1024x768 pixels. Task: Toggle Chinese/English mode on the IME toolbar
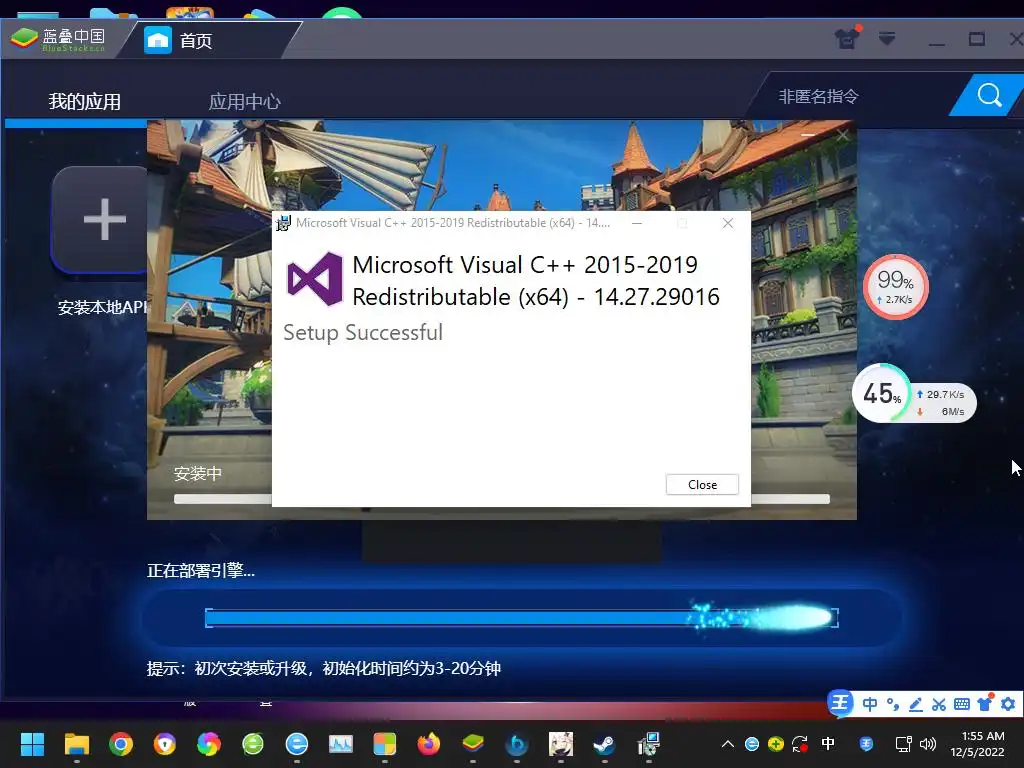point(869,704)
